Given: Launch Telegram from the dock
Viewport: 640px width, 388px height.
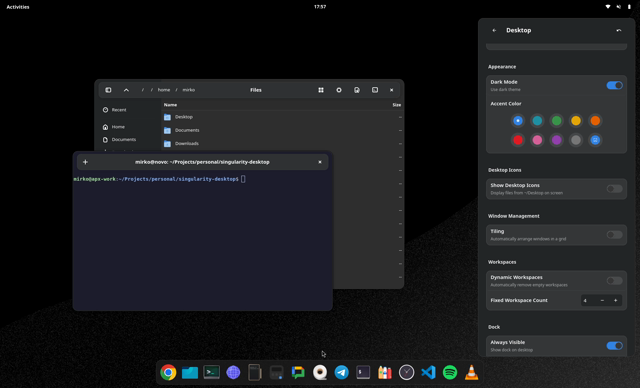Looking at the screenshot, I should pos(342,372).
